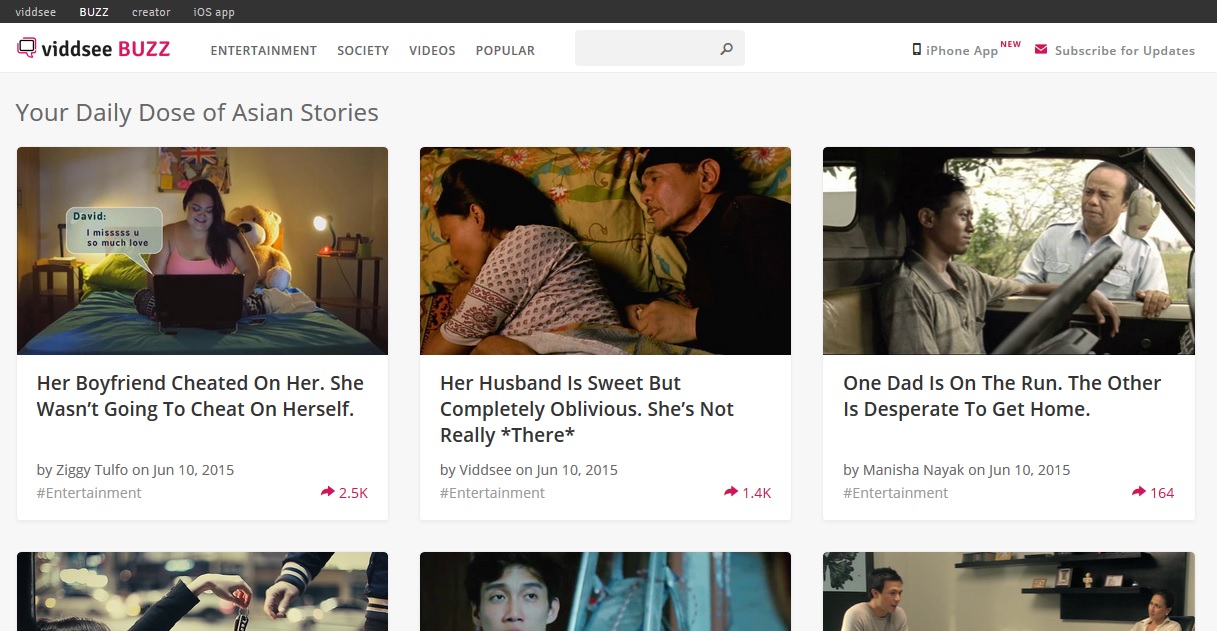This screenshot has width=1217, height=631.
Task: Open the thumbnail of the two dads in the truck
Action: [1008, 251]
